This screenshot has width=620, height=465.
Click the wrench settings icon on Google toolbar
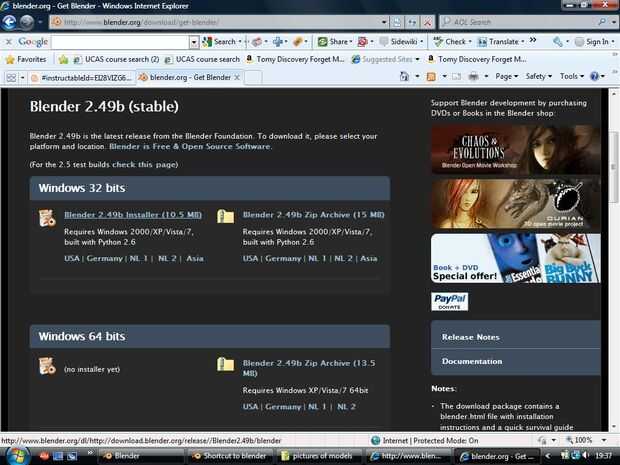pyautogui.click(x=558, y=42)
